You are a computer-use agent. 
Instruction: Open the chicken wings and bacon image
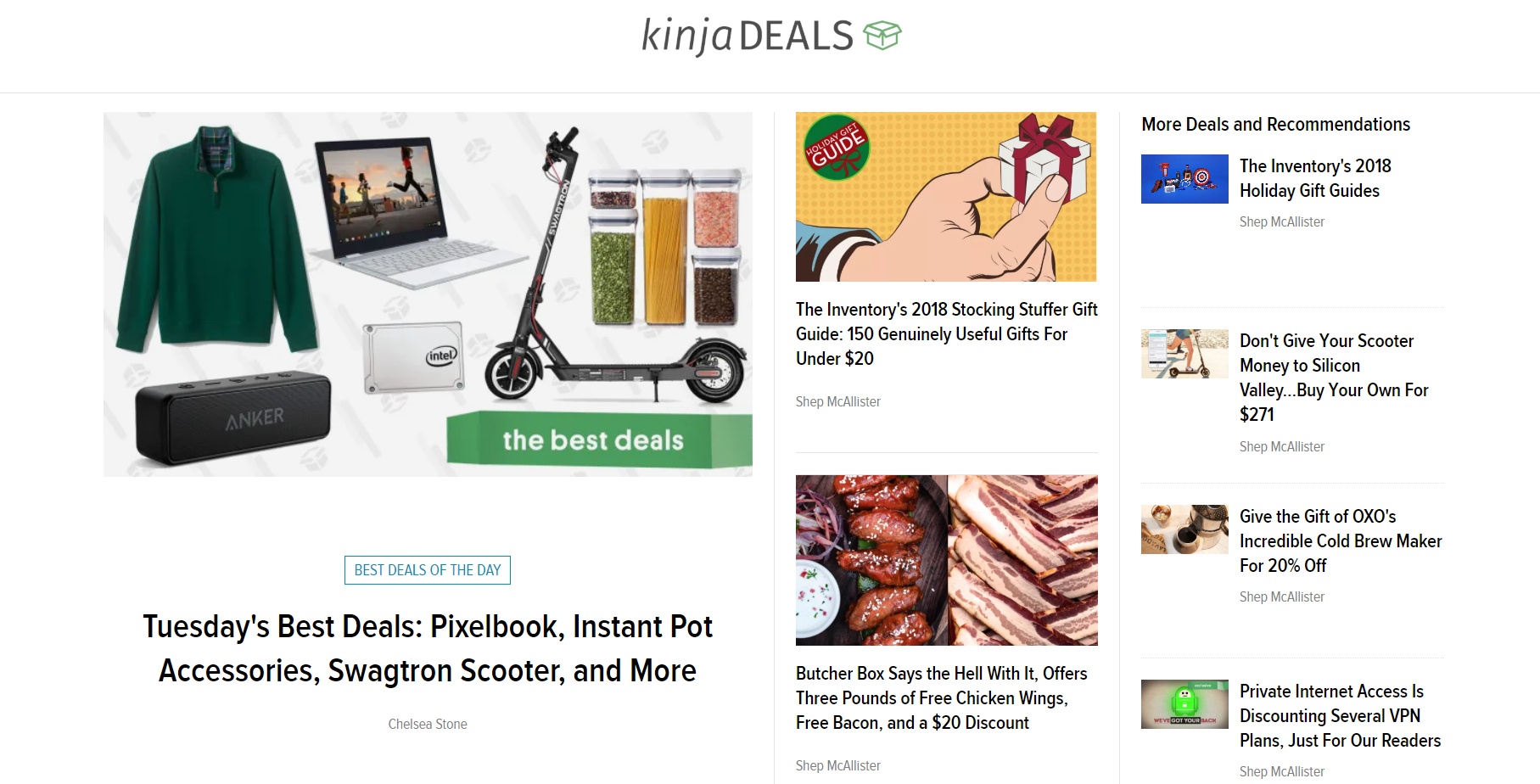tap(947, 560)
